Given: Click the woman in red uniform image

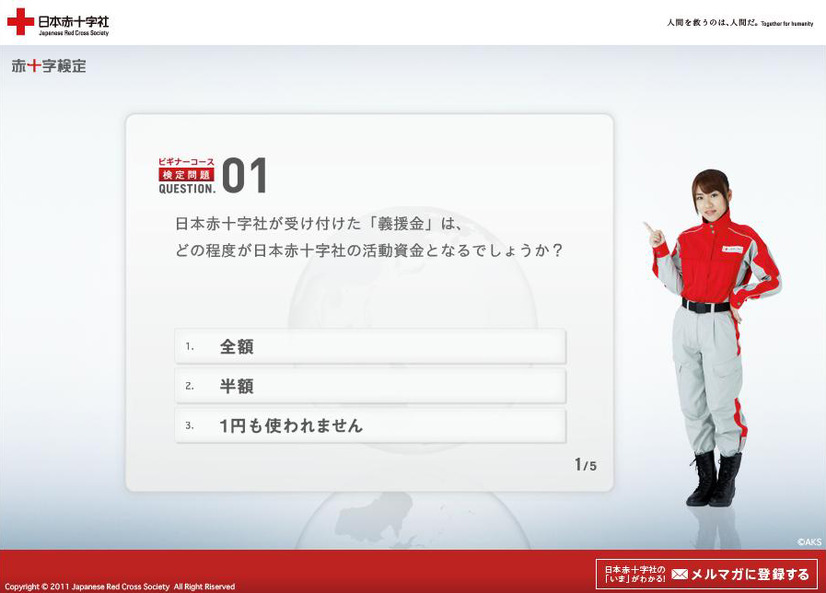Looking at the screenshot, I should click(714, 338).
